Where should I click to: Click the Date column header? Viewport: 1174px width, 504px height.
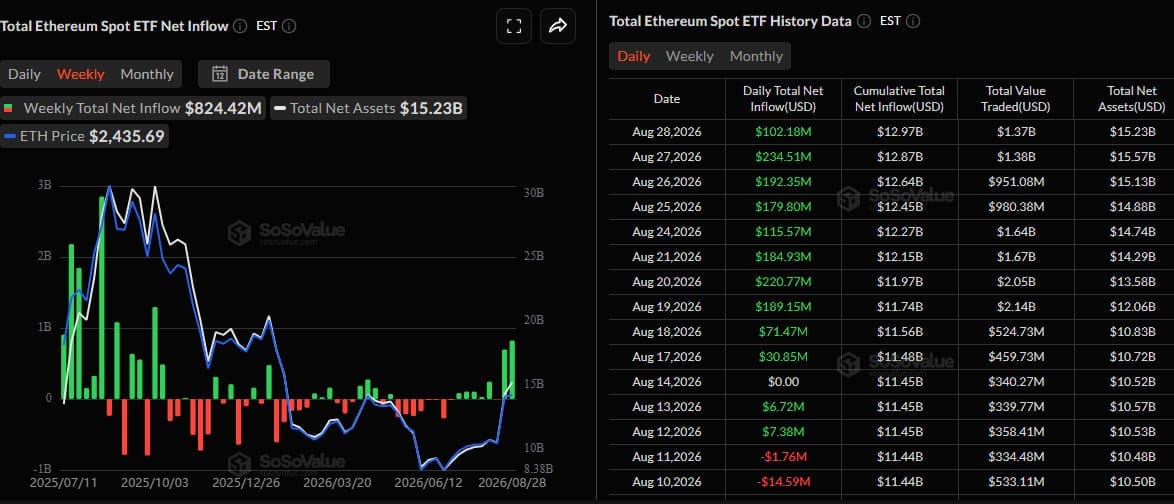coord(666,99)
